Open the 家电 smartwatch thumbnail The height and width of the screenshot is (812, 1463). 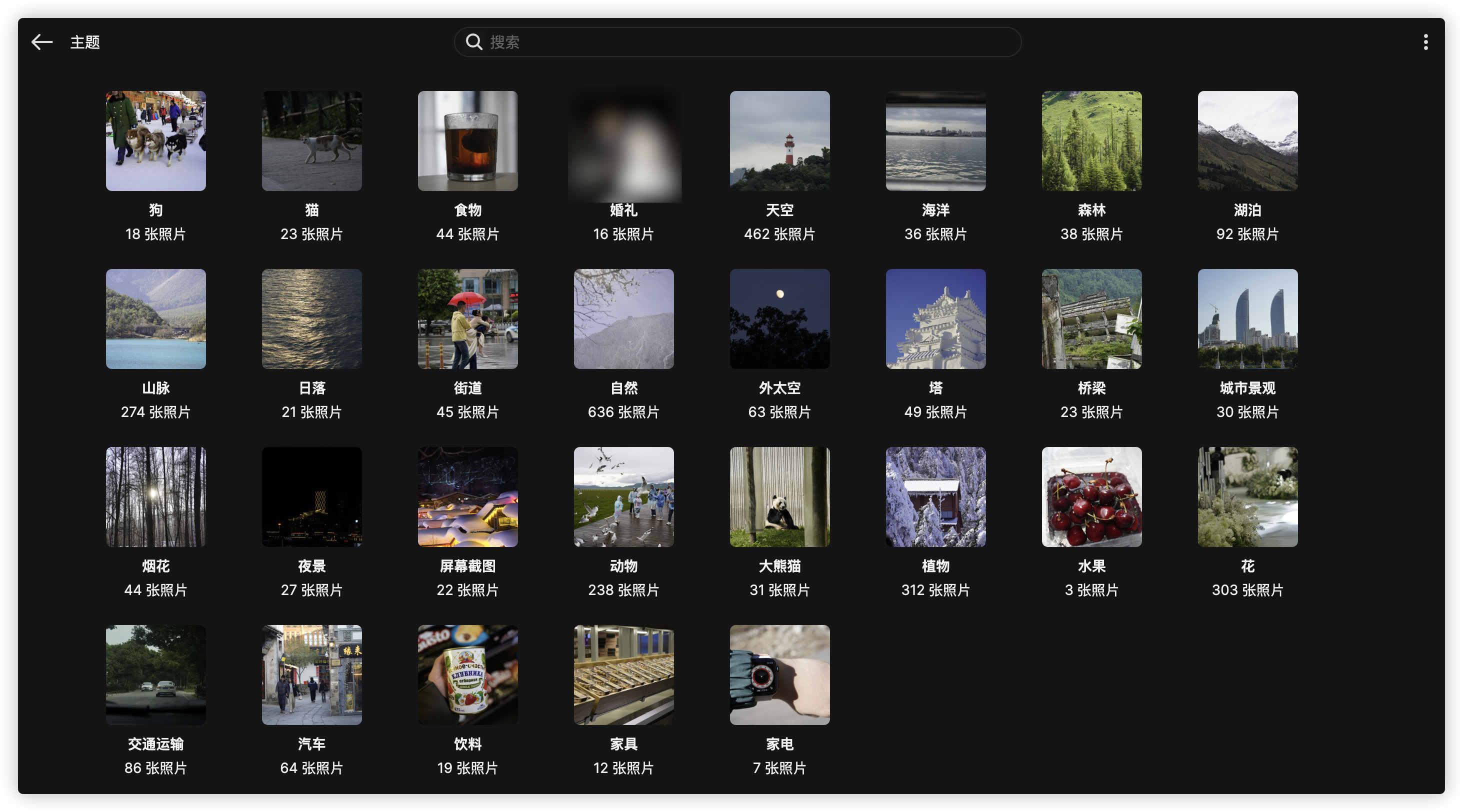point(779,674)
